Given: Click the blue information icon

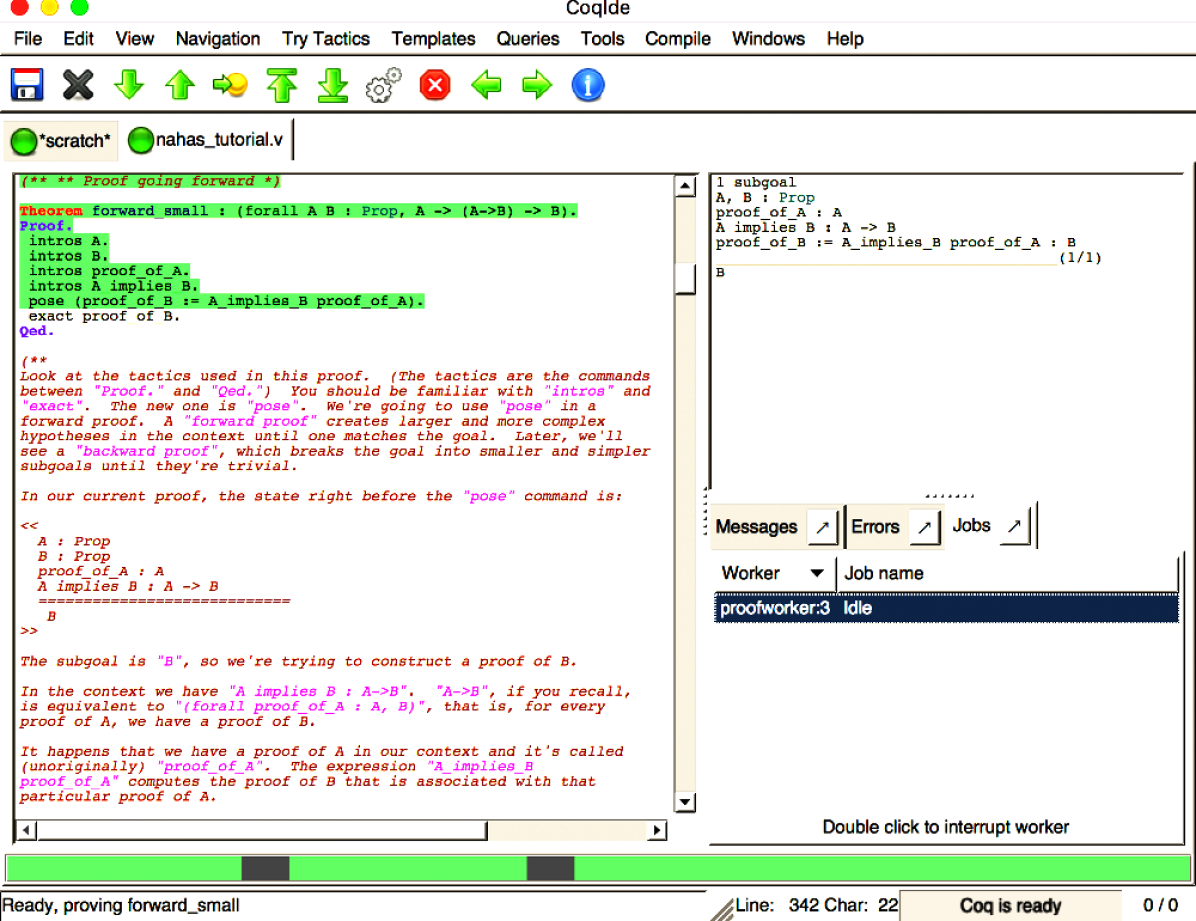Looking at the screenshot, I should pyautogui.click(x=588, y=85).
